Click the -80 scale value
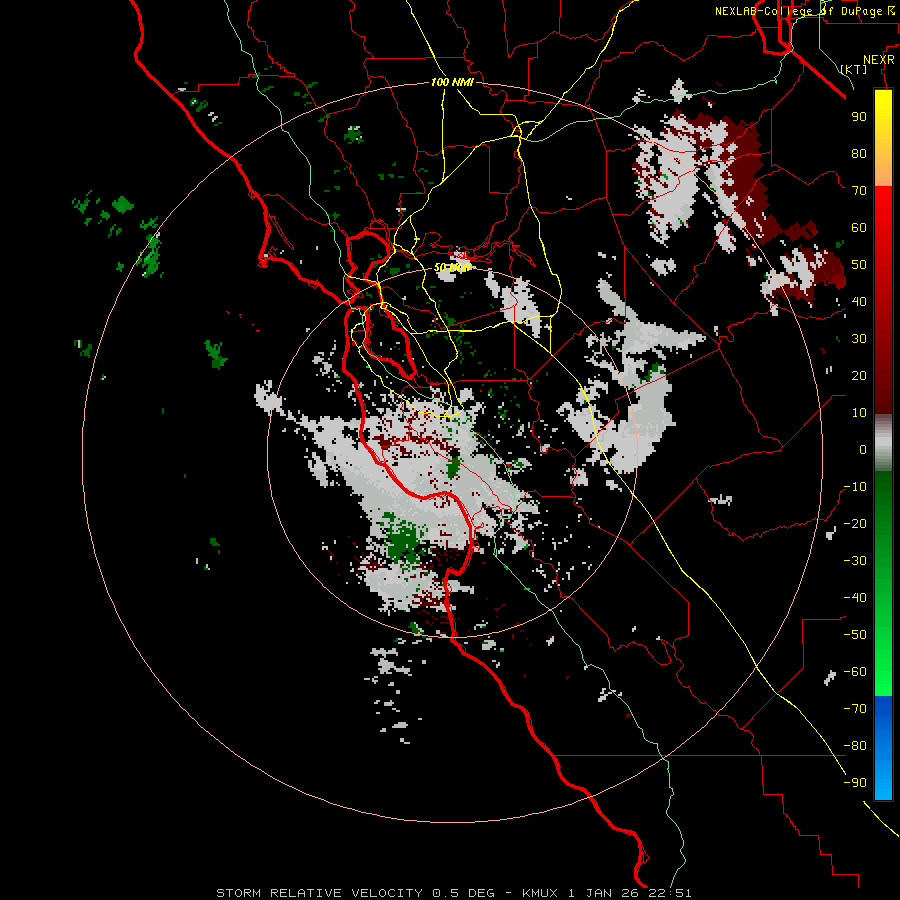 855,746
